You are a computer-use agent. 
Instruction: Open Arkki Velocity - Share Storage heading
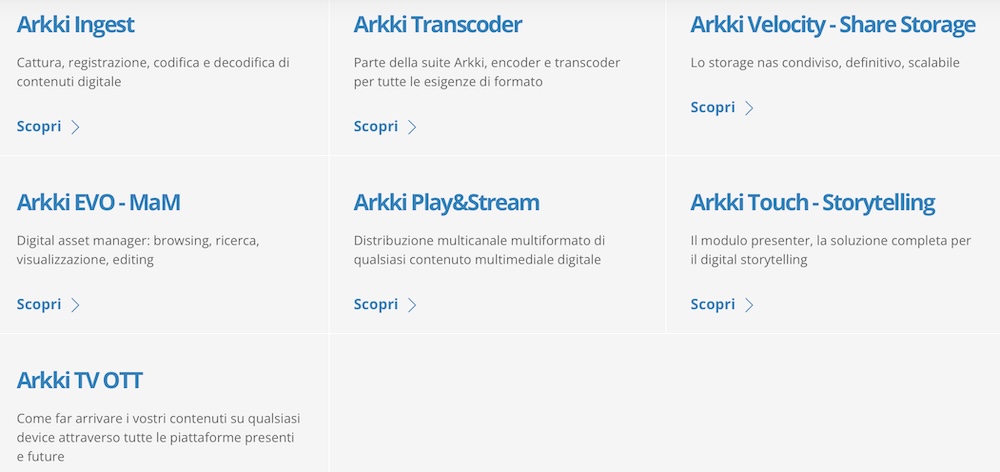[833, 25]
